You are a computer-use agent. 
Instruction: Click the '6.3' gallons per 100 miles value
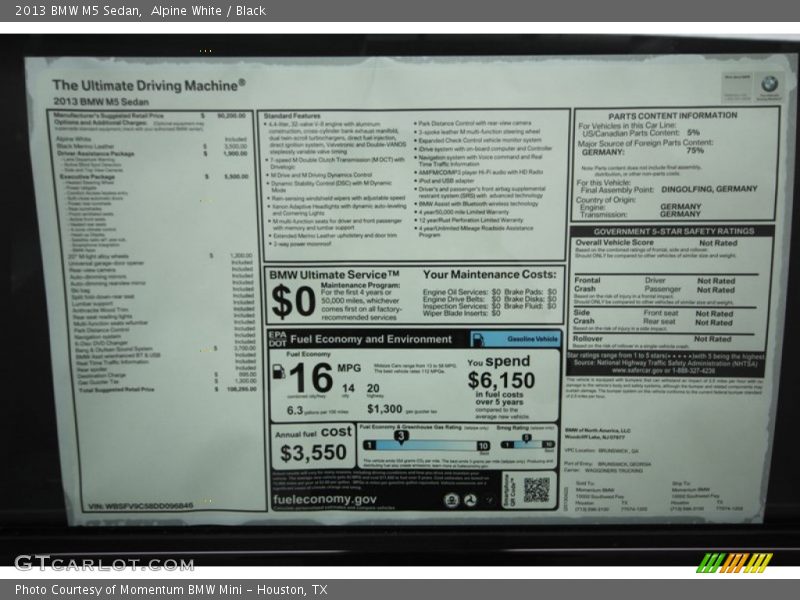tap(294, 411)
